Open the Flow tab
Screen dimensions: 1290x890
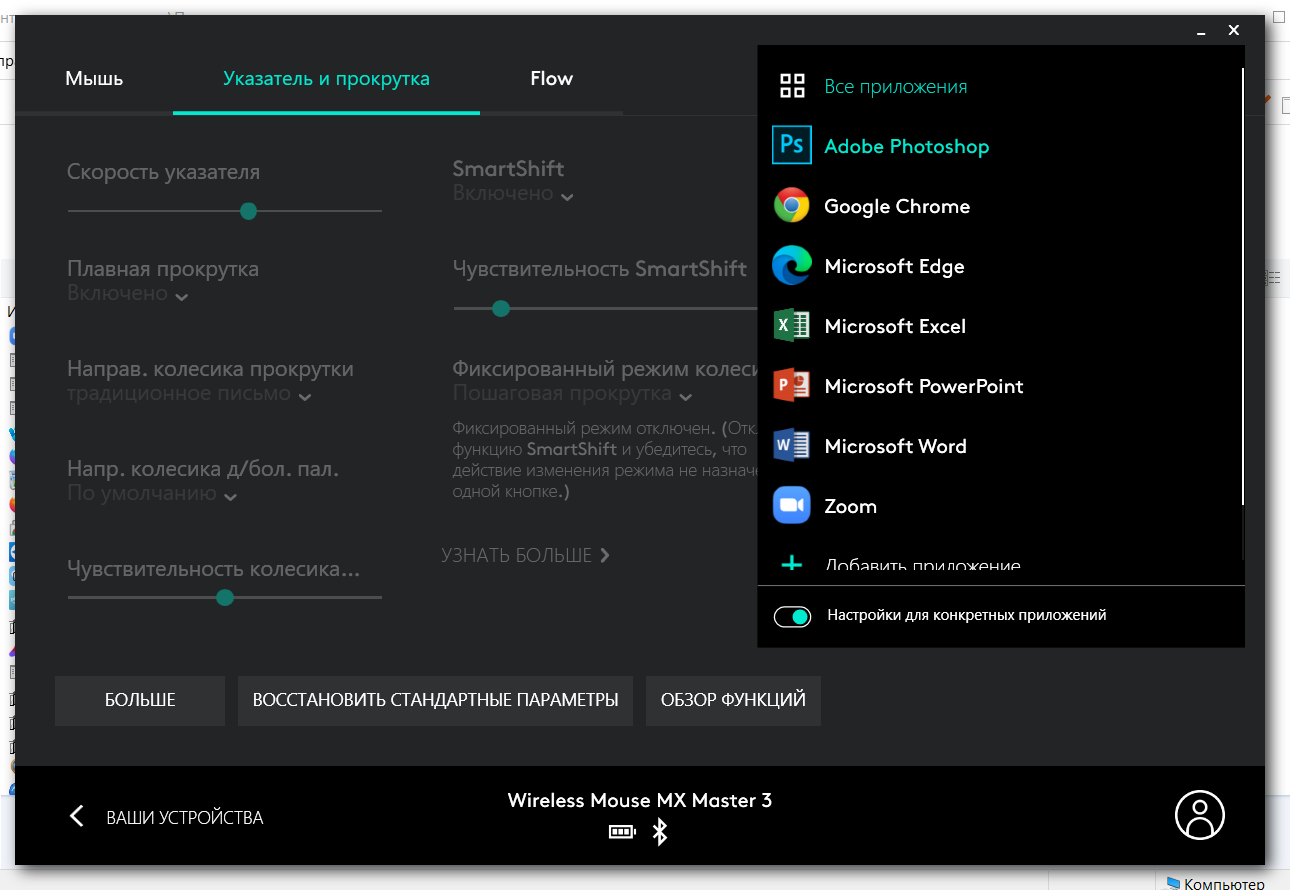pyautogui.click(x=551, y=79)
